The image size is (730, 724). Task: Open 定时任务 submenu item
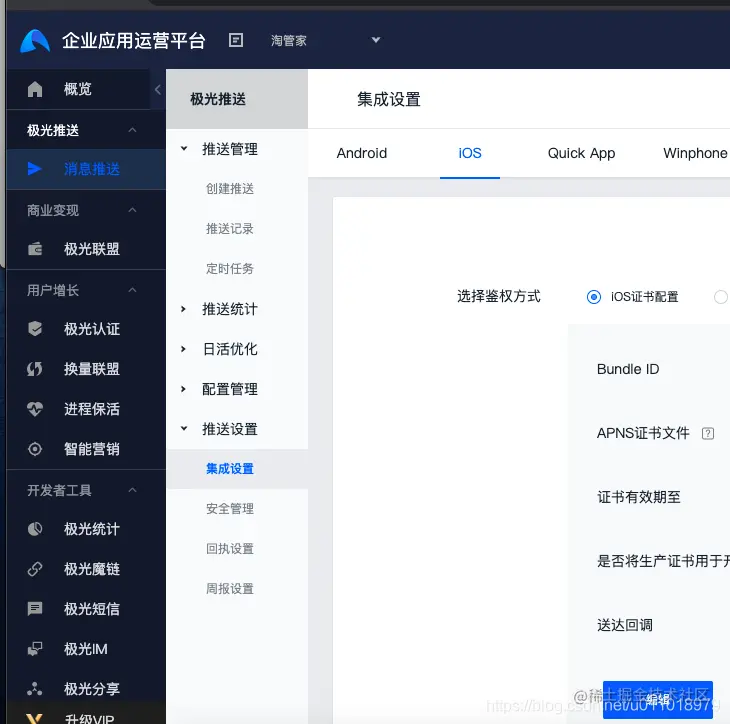coord(230,269)
